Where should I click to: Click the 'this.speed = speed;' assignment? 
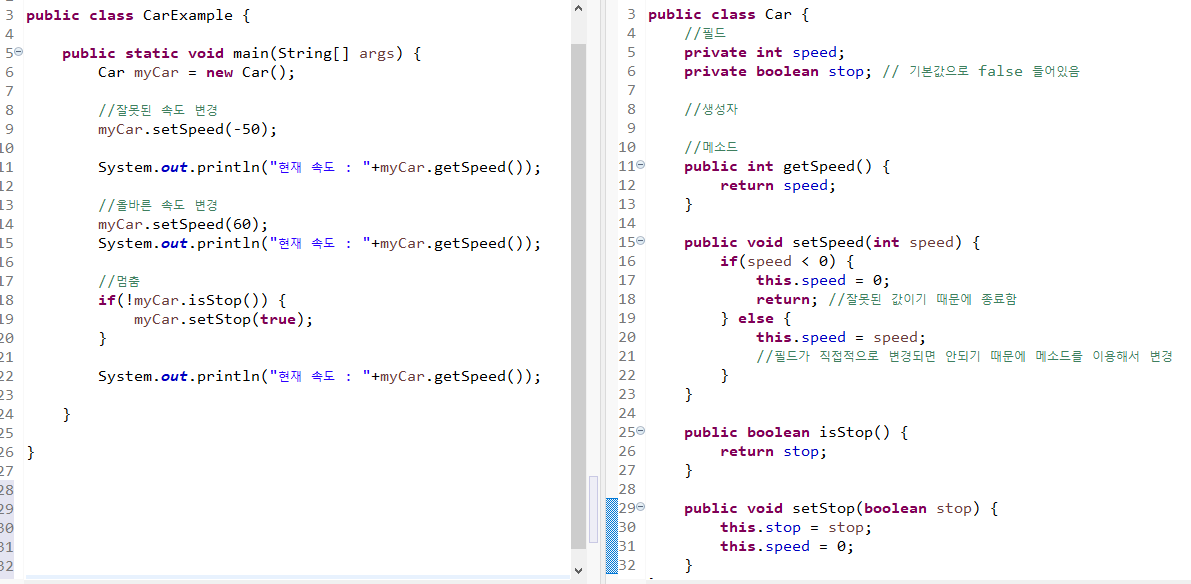841,337
